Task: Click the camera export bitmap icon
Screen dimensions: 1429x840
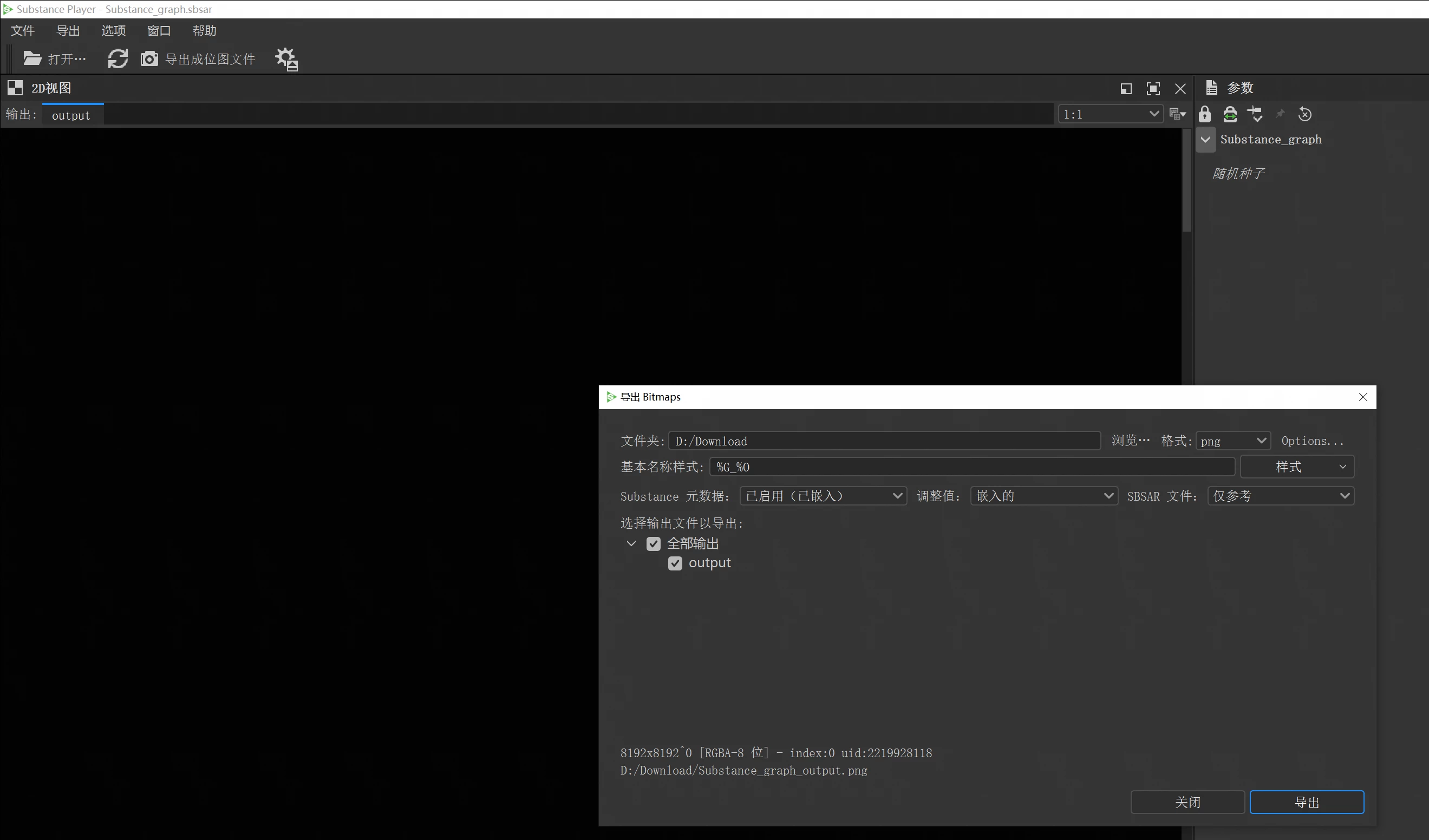Action: pos(149,58)
